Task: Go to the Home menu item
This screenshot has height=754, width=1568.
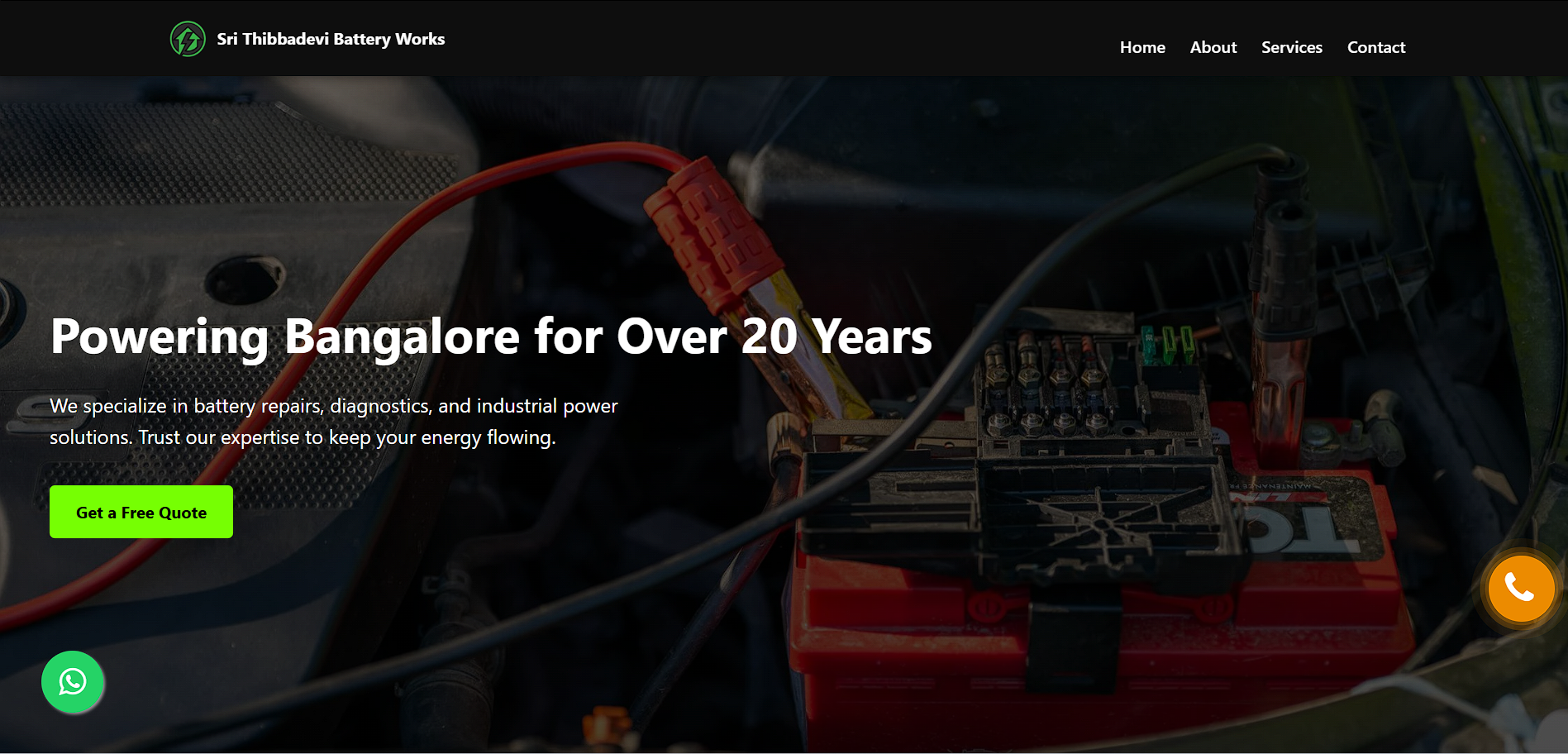Action: coord(1141,47)
